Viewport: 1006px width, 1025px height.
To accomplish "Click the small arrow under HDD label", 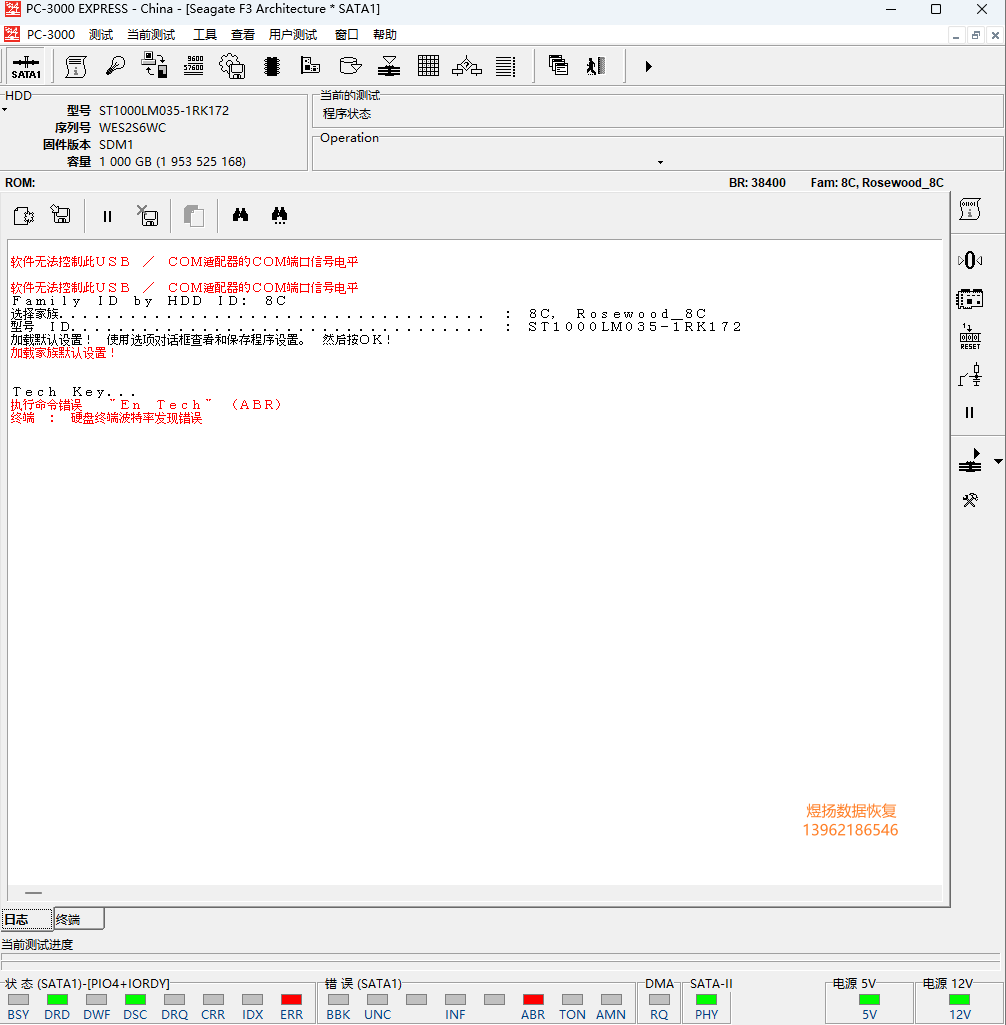I will tap(5, 110).
